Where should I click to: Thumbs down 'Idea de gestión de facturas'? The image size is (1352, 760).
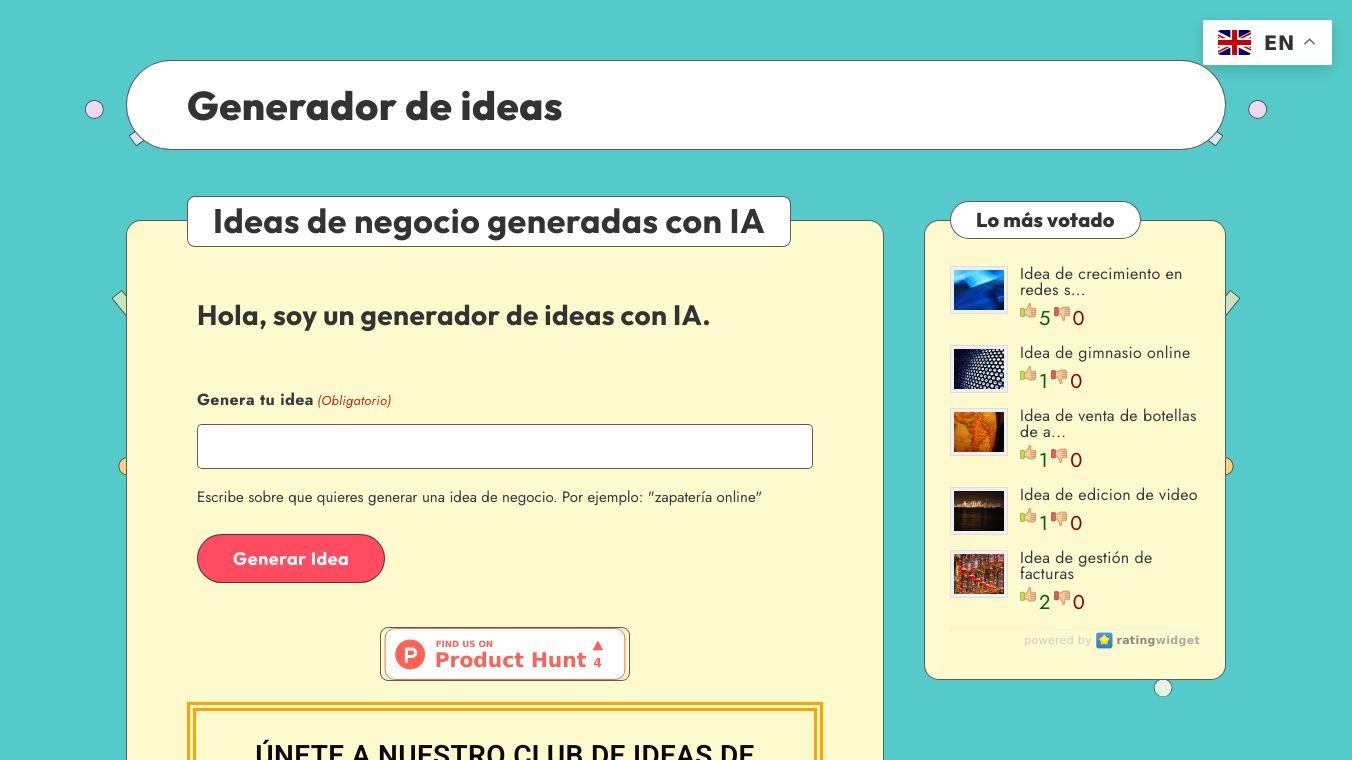[x=1062, y=598]
